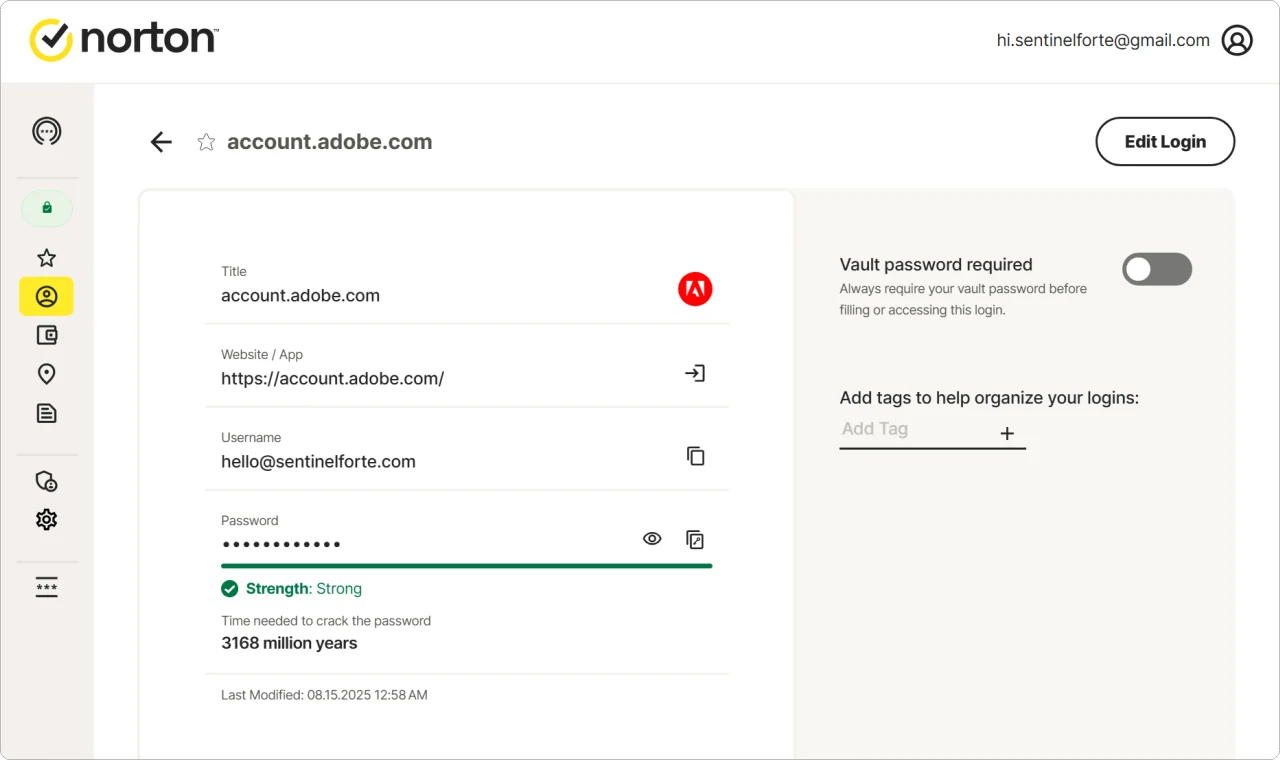Click 'Vault password required' heading
1280x760 pixels.
point(936,265)
